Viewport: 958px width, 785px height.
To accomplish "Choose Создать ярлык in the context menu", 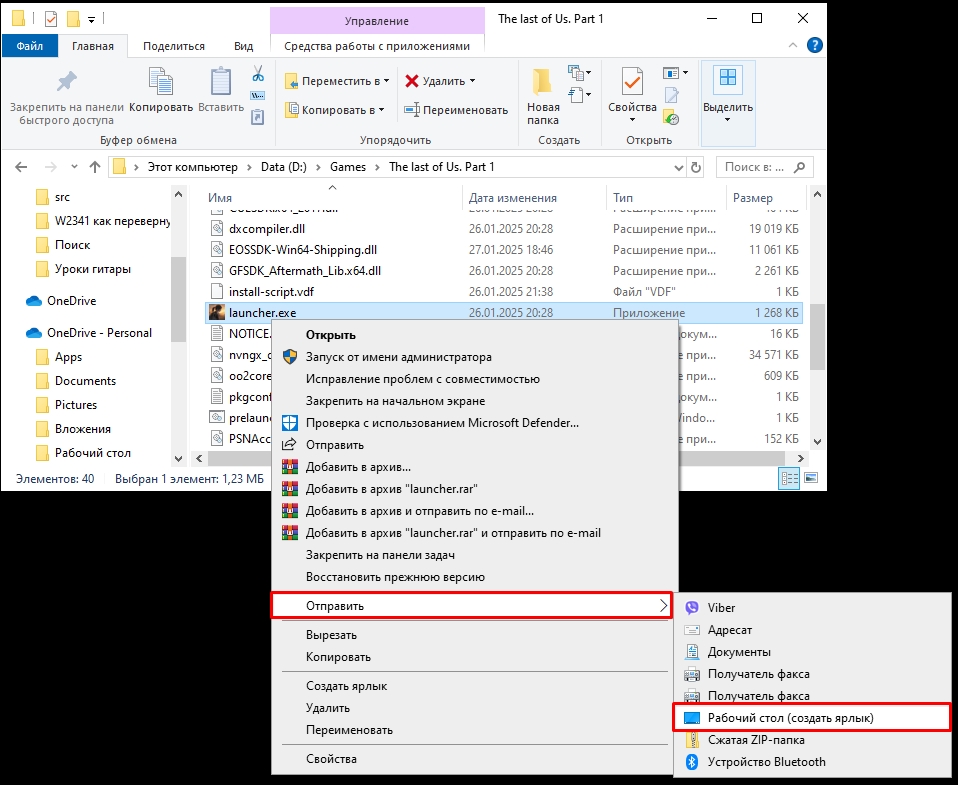I will click(475, 686).
